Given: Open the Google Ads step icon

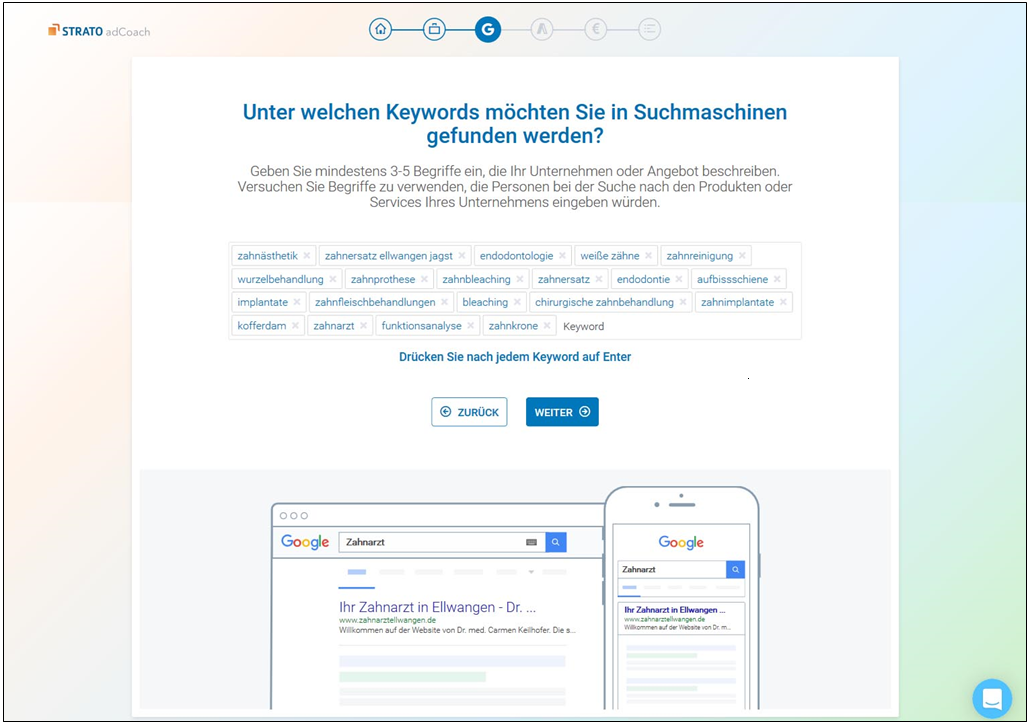Looking at the screenshot, I should pyautogui.click(x=542, y=30).
